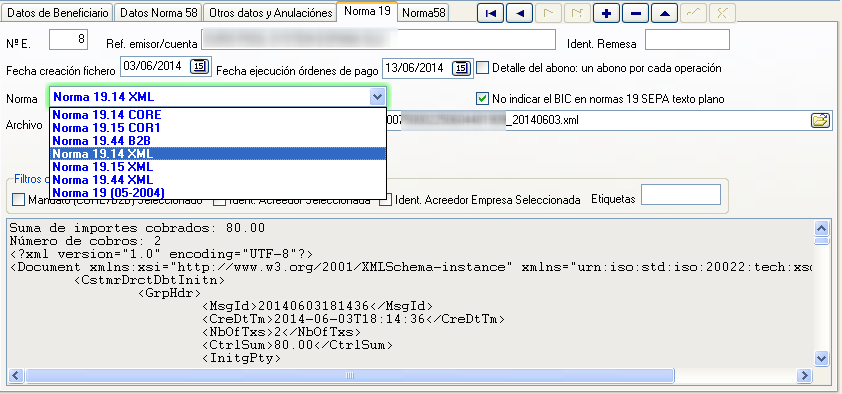Focus the Ident. Remesa input field

[x=687, y=40]
